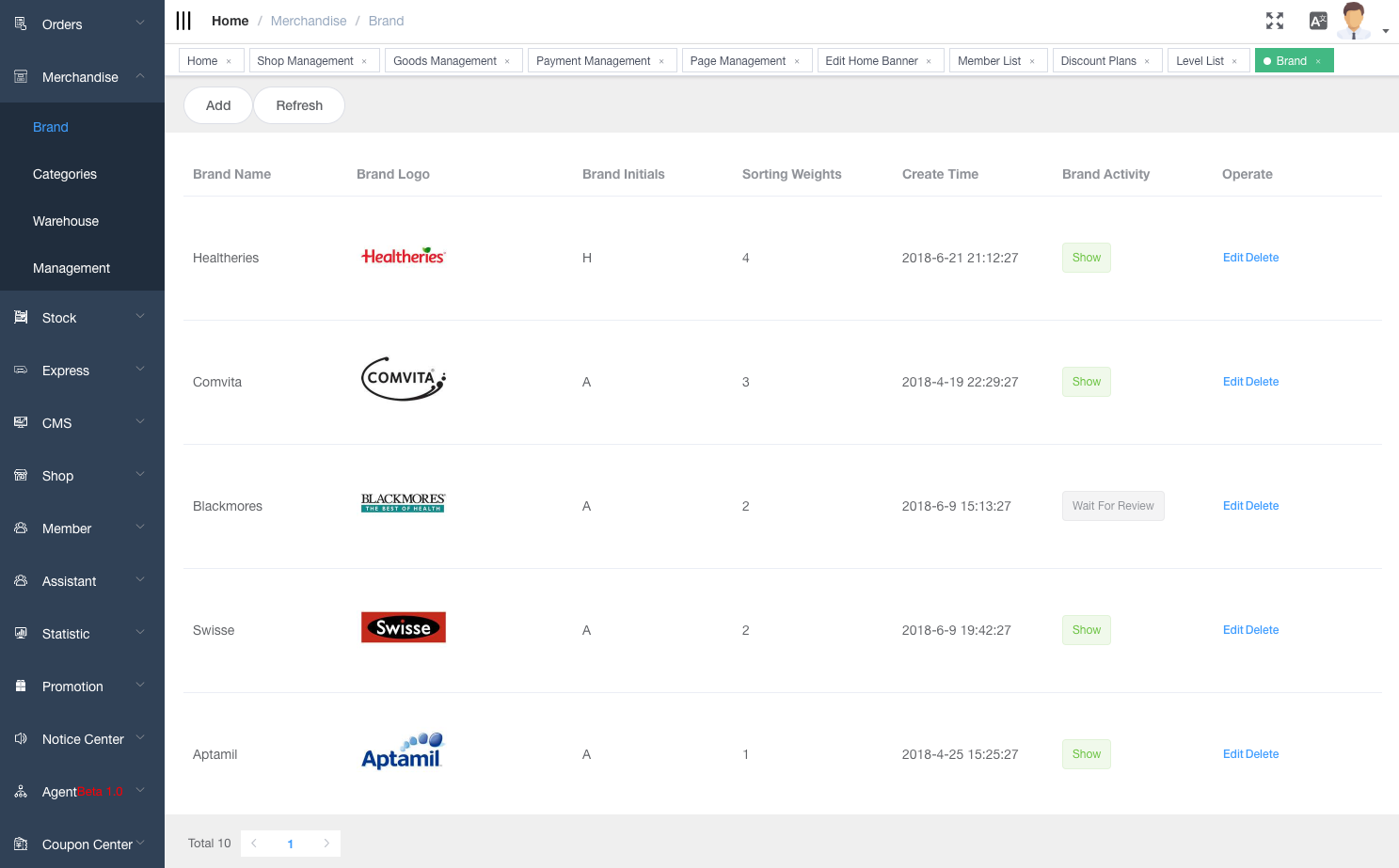The height and width of the screenshot is (868, 1399).
Task: Close the Discount Plans tab
Action: (x=1147, y=61)
